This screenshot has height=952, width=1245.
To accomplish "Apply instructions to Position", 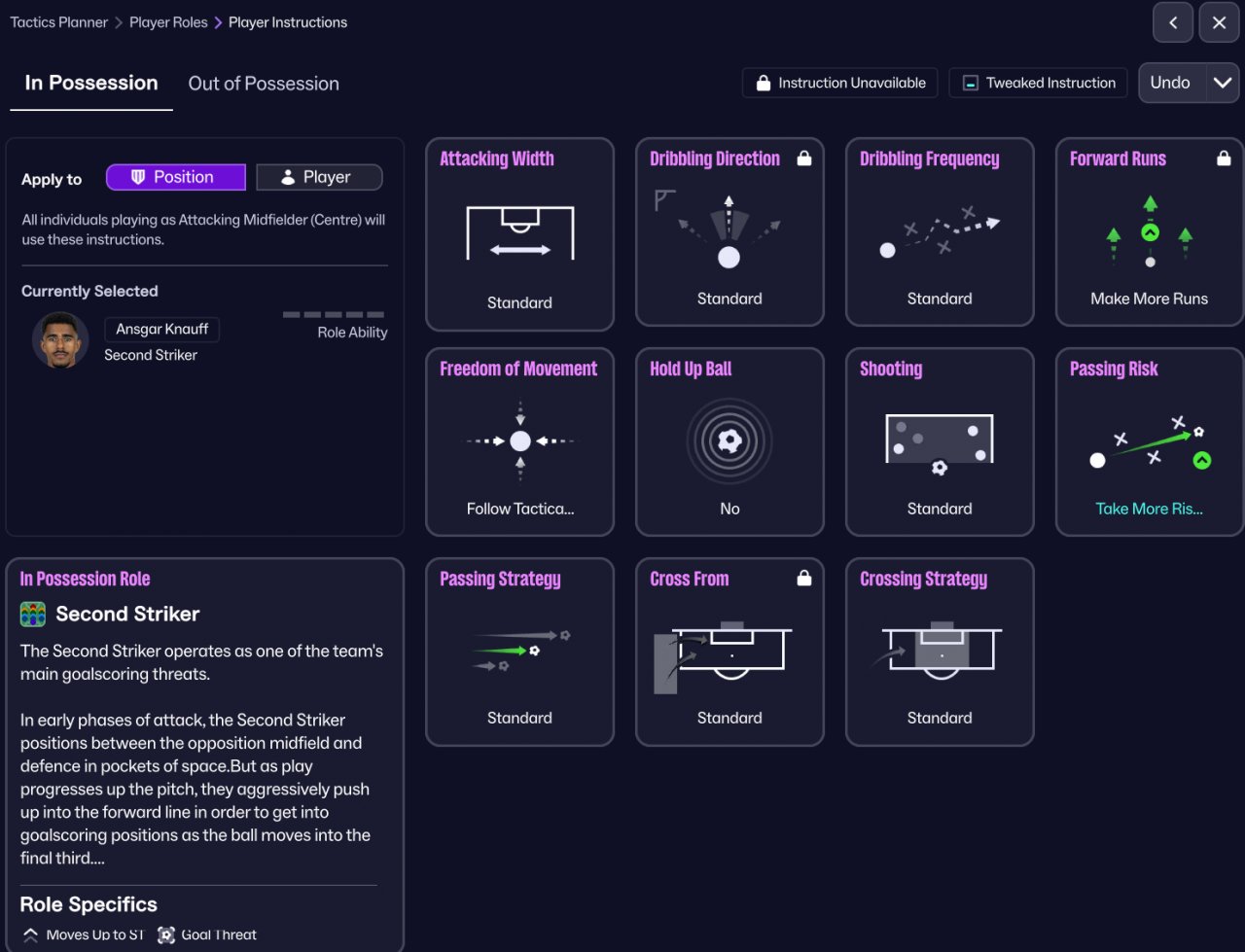I will click(176, 177).
